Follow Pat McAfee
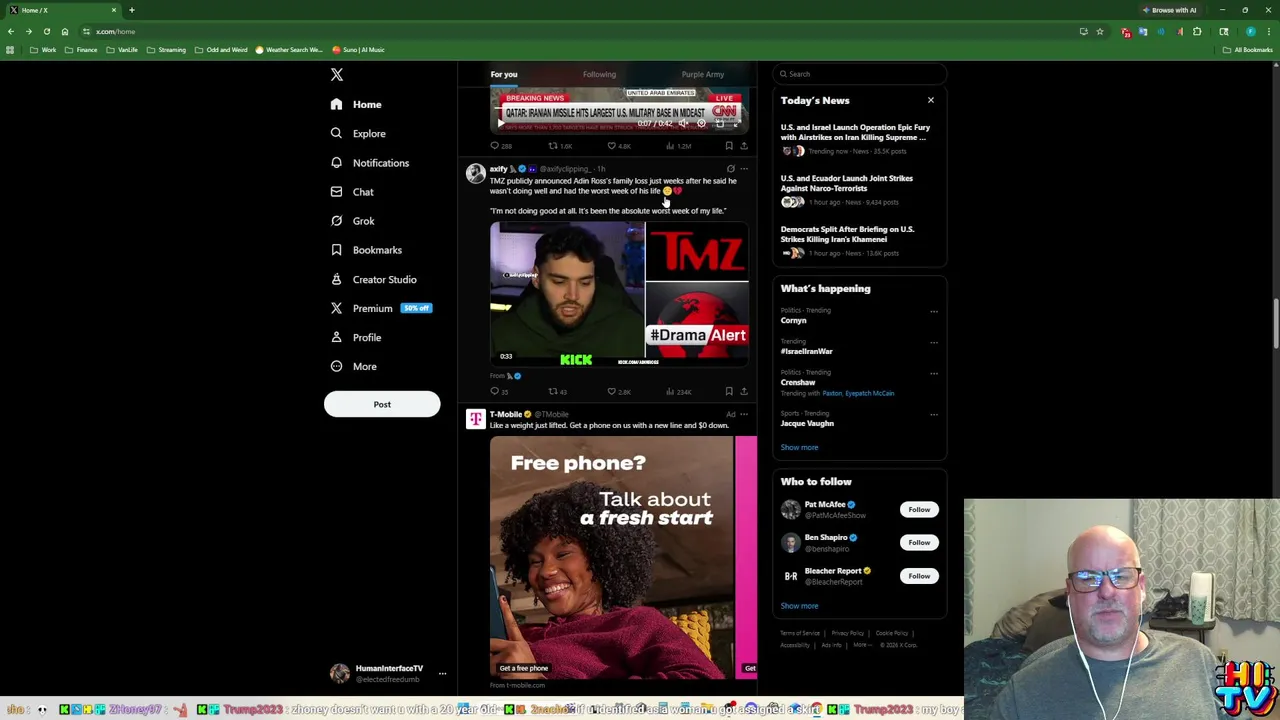 tap(919, 509)
